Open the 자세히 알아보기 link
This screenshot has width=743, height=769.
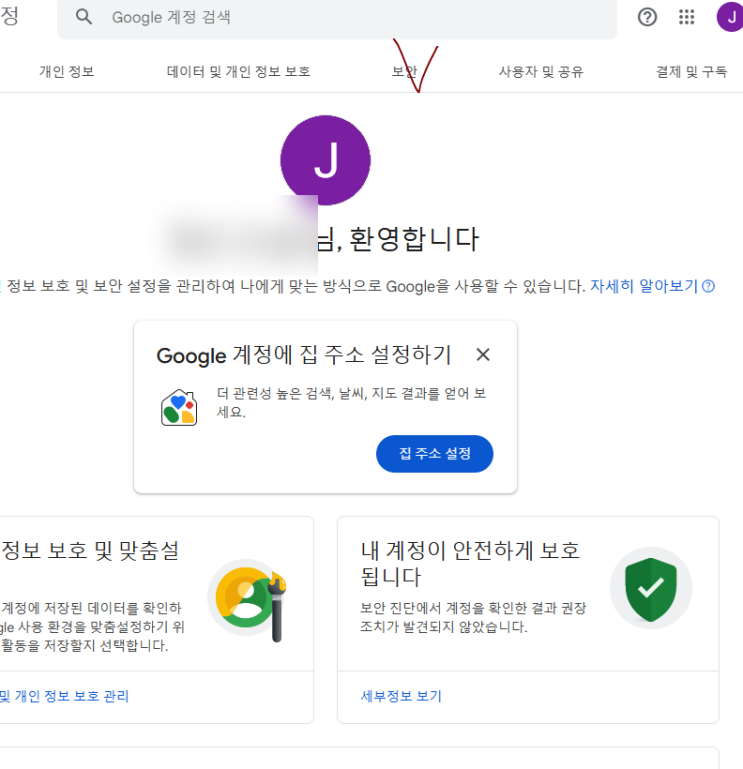point(643,286)
